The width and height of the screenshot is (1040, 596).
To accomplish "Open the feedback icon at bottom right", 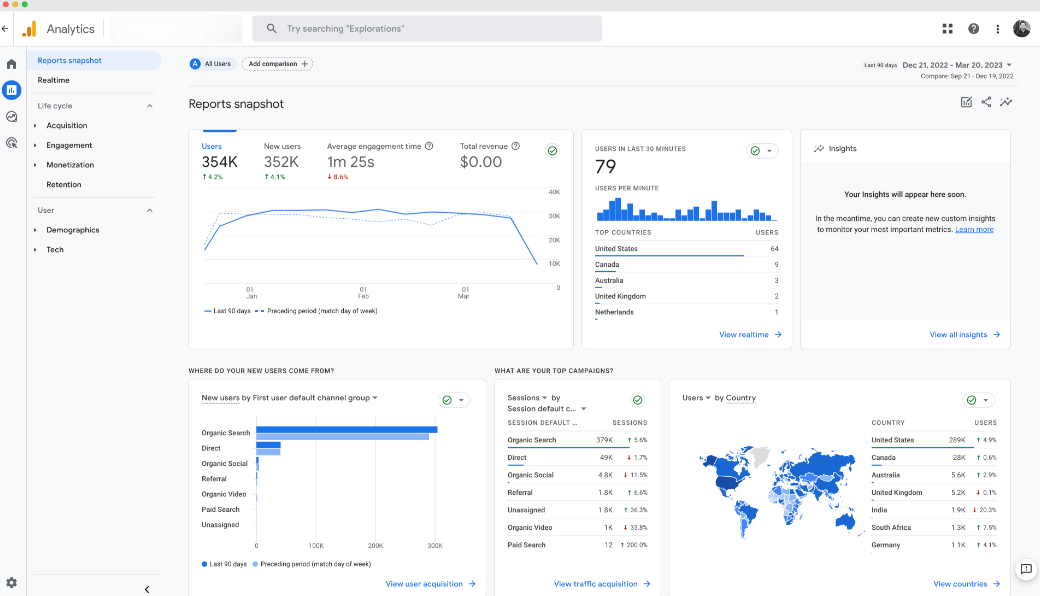I will click(1025, 569).
